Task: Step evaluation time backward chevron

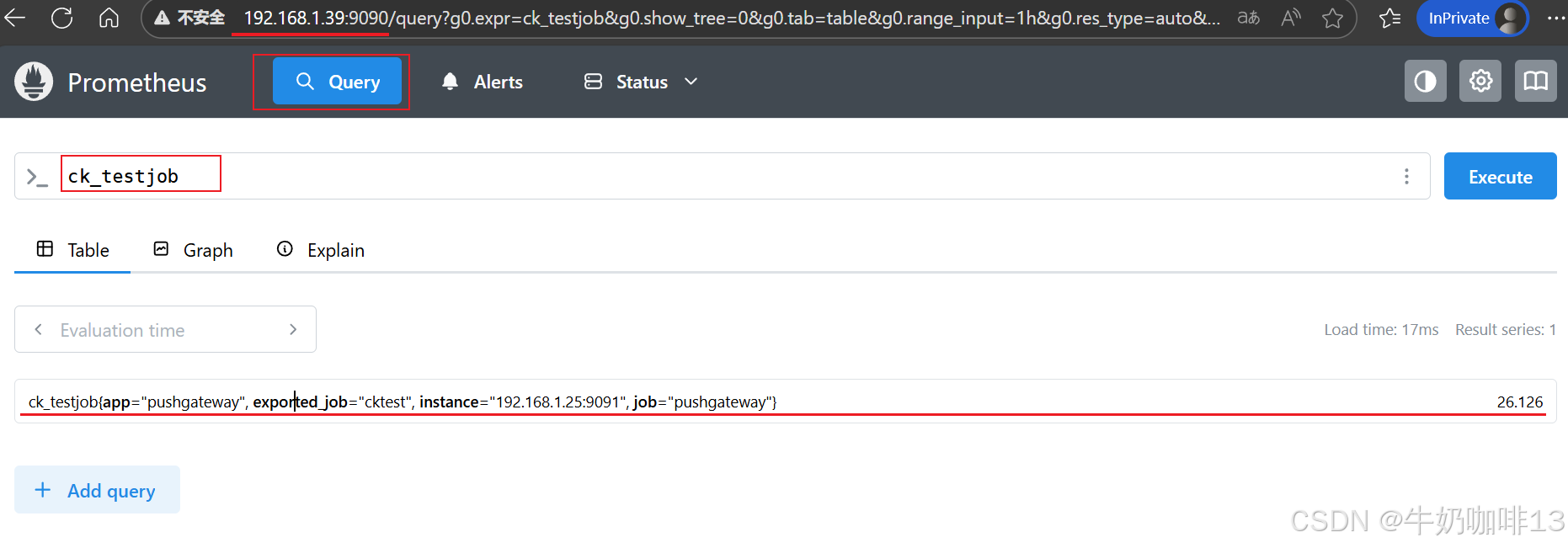Action: (38, 329)
